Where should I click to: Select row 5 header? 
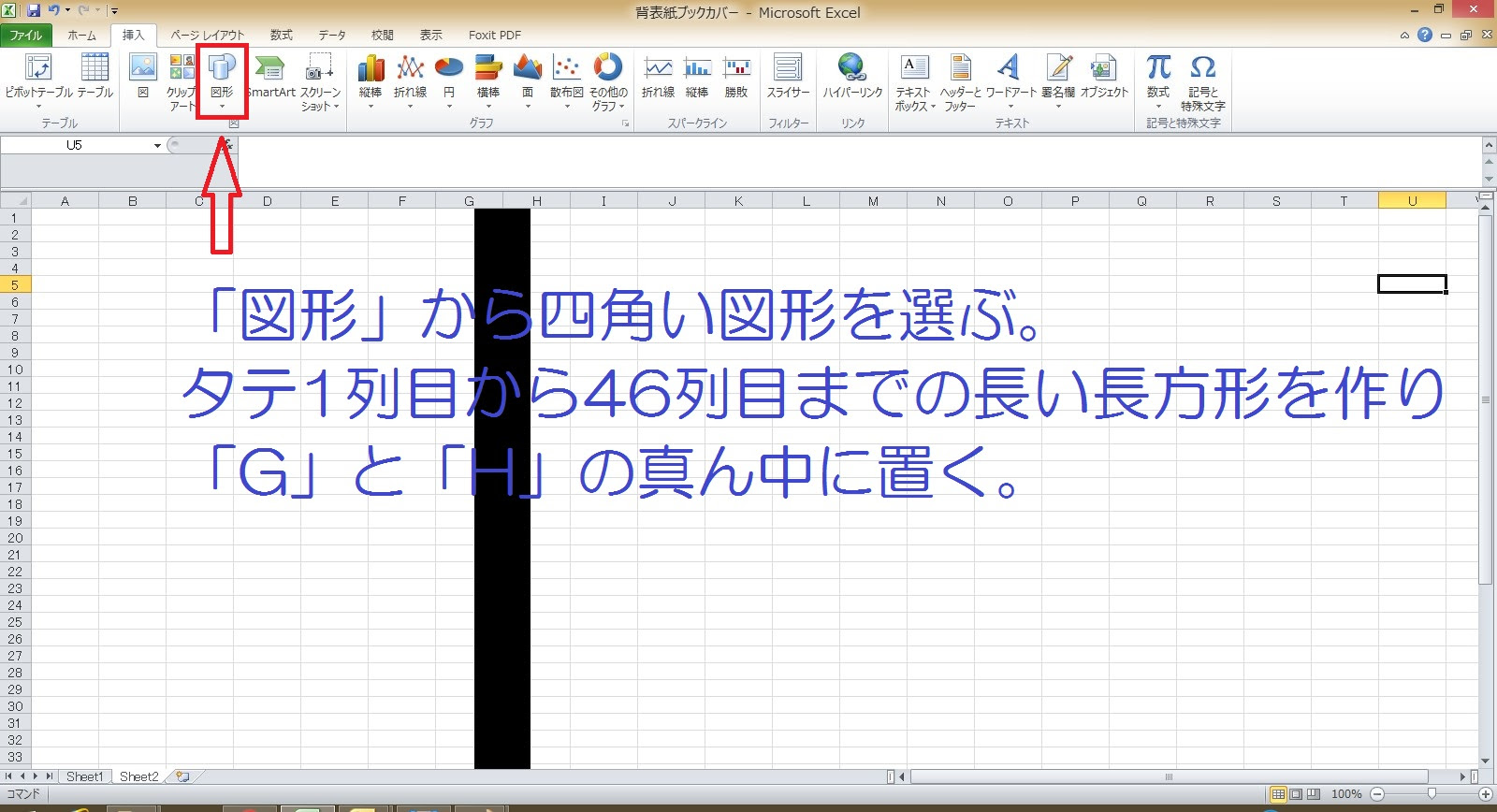tap(15, 284)
